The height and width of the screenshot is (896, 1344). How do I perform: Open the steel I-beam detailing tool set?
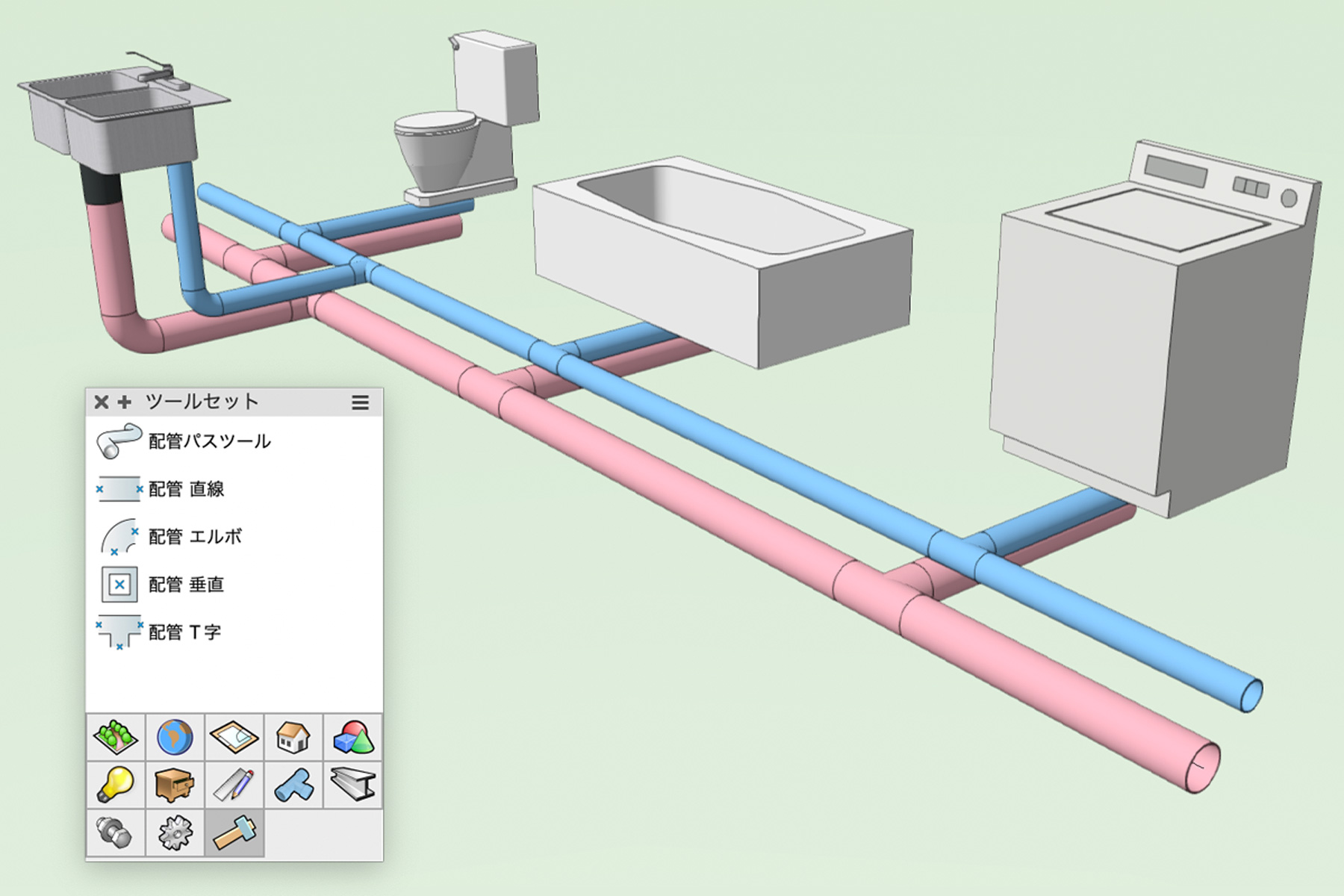(x=352, y=785)
